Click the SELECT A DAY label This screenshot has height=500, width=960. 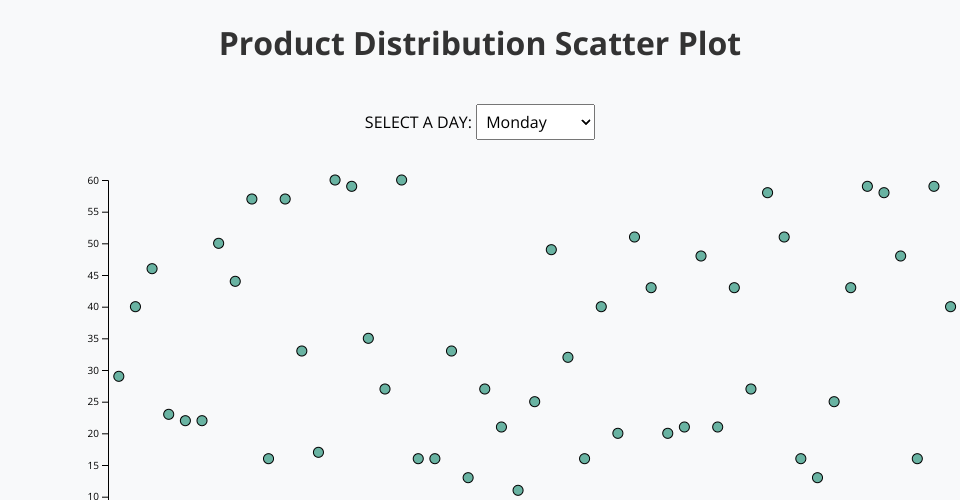tap(418, 122)
